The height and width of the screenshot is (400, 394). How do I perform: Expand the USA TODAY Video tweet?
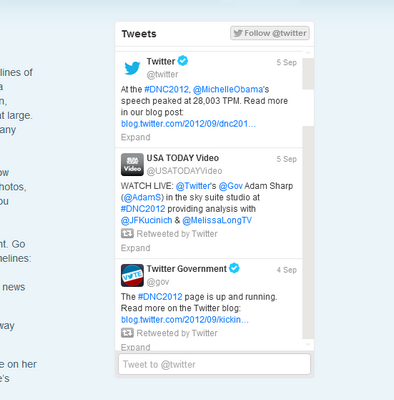point(135,248)
